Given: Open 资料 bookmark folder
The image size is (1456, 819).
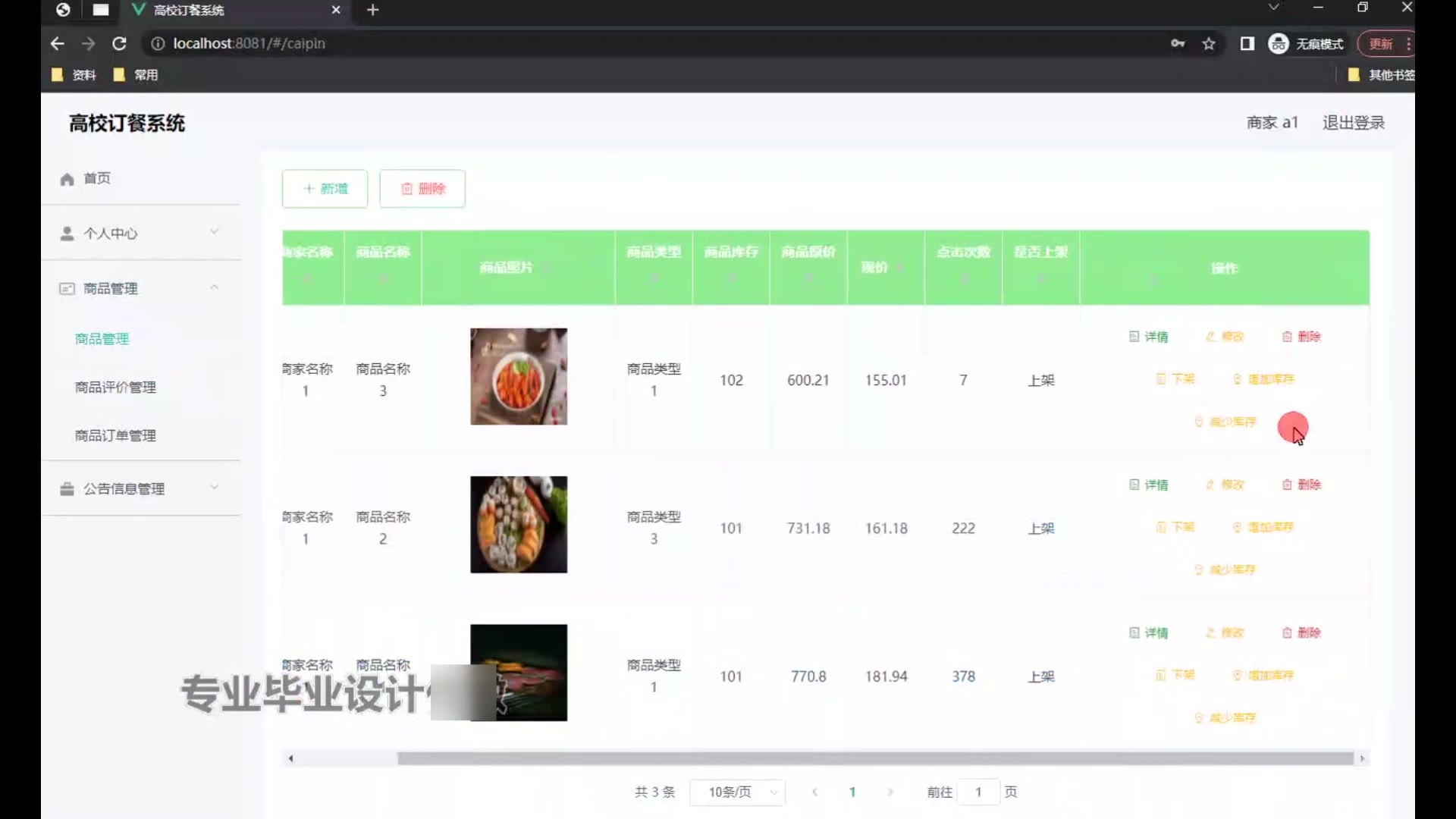Looking at the screenshot, I should click(74, 75).
